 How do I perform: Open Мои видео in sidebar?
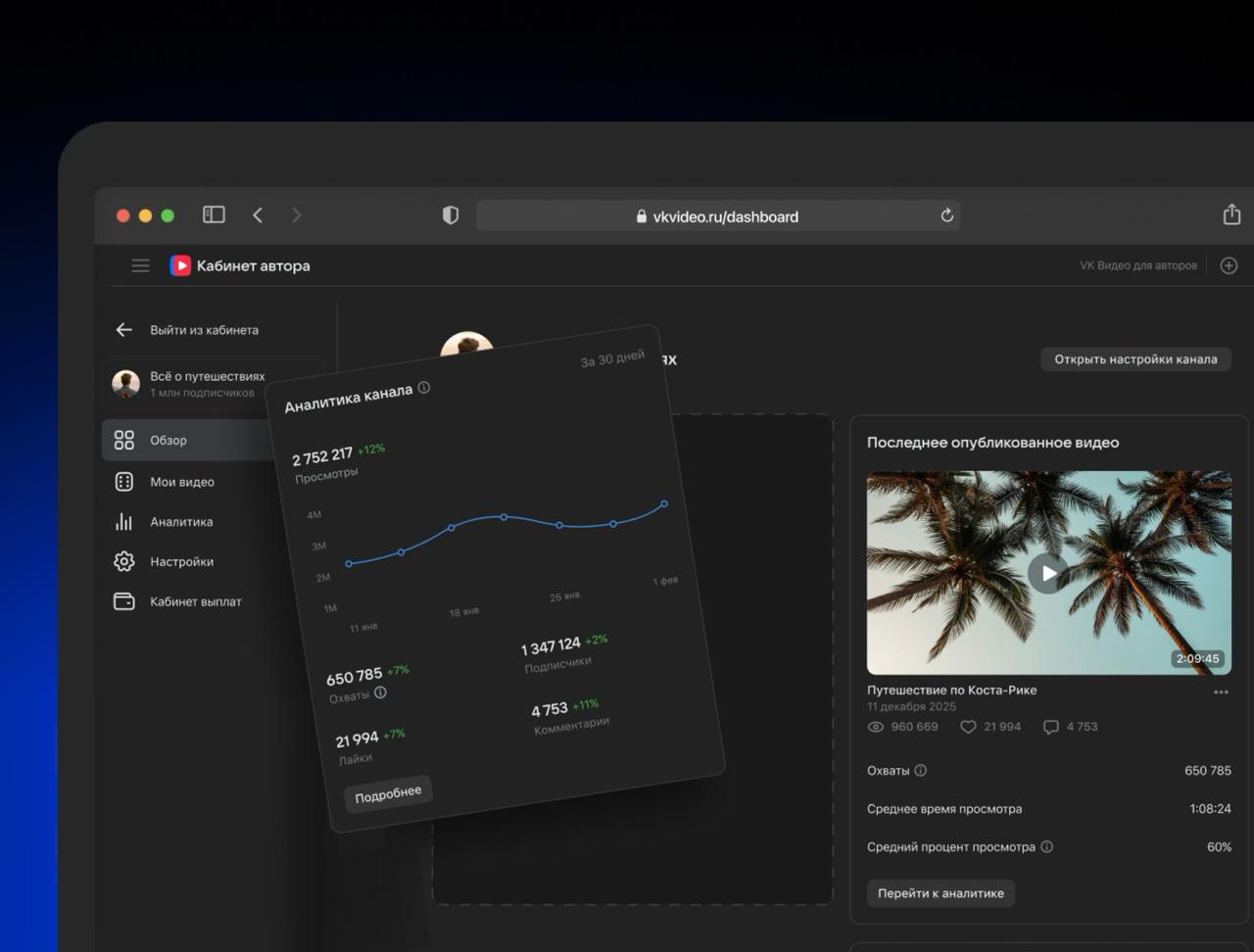(181, 482)
